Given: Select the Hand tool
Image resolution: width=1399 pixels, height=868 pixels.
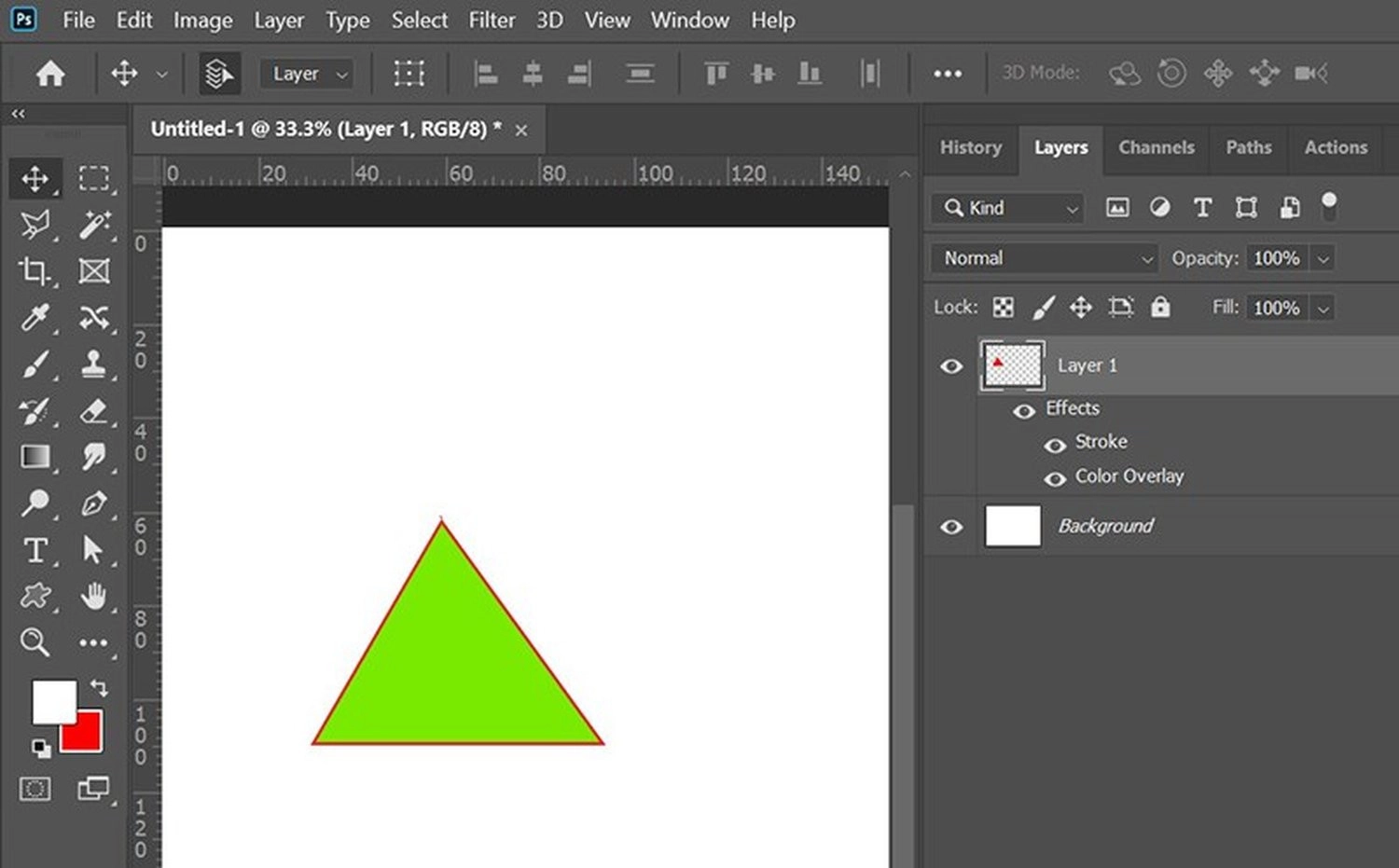Looking at the screenshot, I should tap(93, 596).
